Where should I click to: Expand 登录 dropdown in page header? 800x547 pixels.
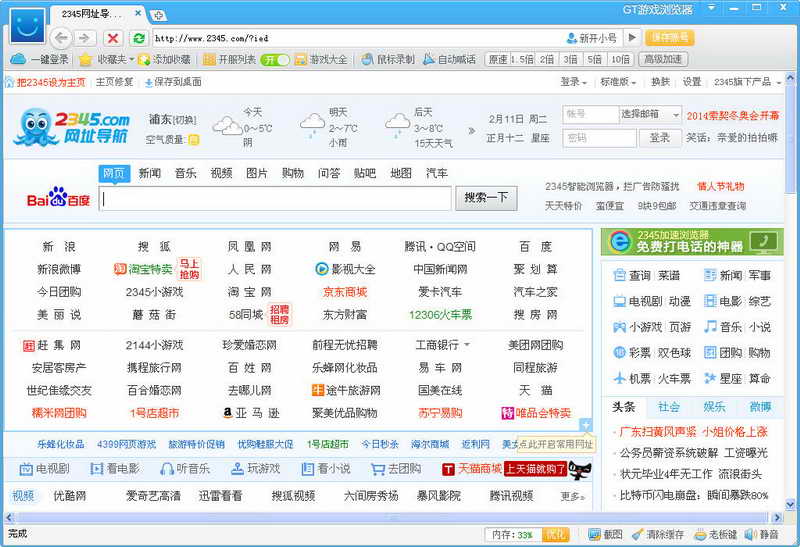[x=574, y=82]
